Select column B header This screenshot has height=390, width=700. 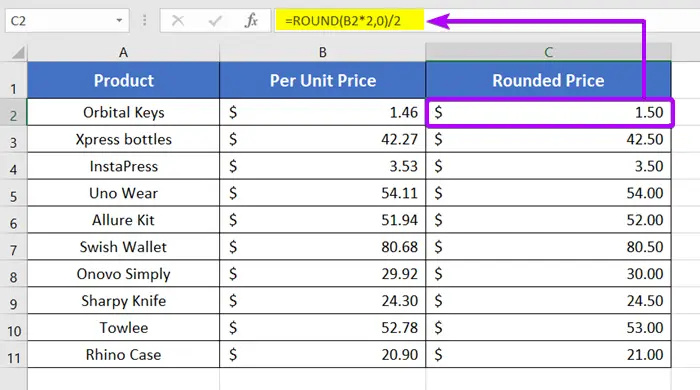click(322, 53)
